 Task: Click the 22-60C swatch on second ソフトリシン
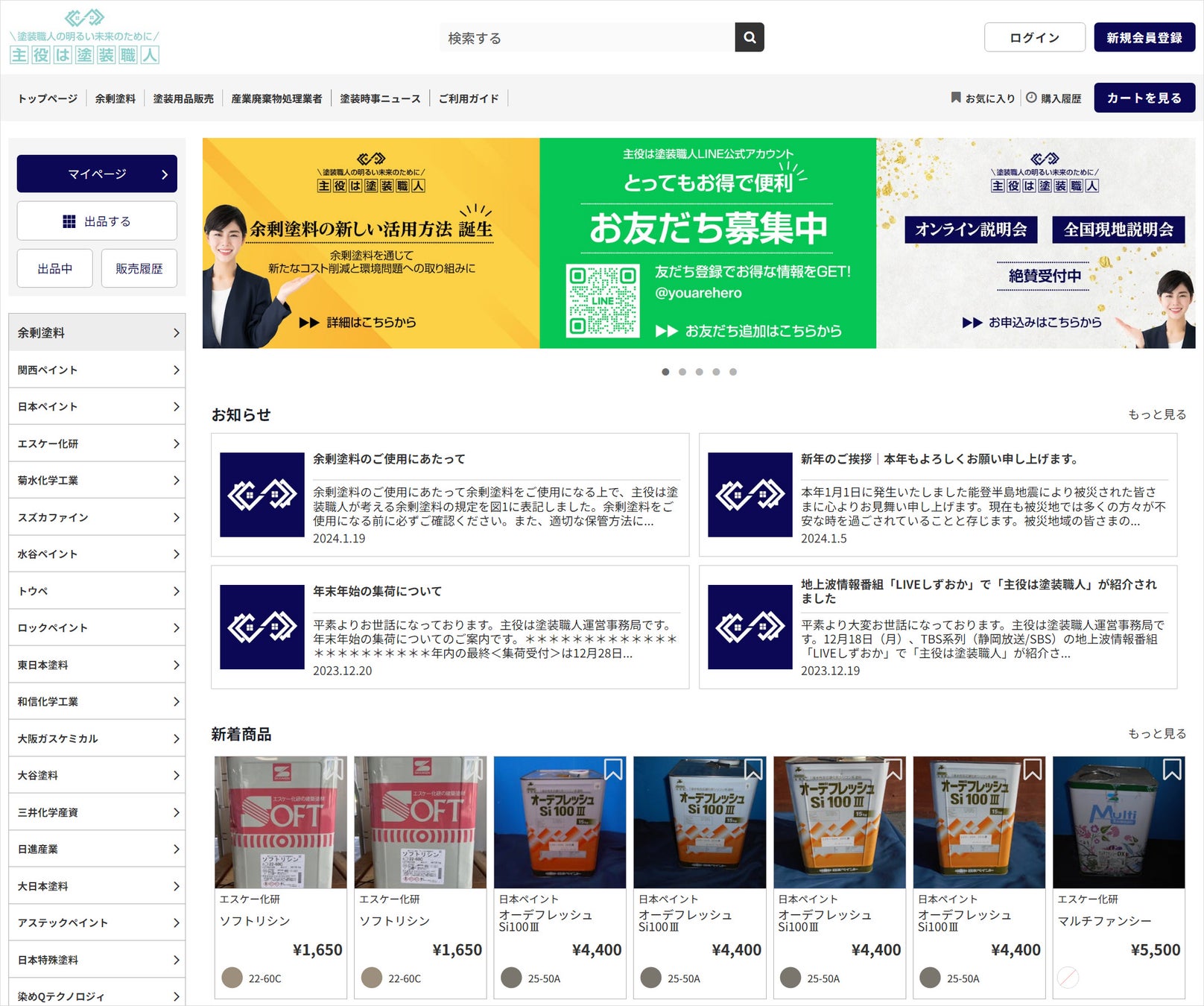point(372,978)
